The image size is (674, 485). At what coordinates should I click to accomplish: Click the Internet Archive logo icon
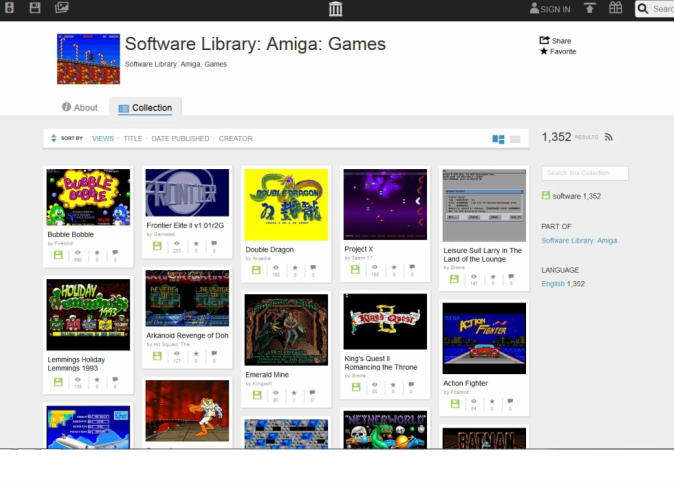point(335,9)
